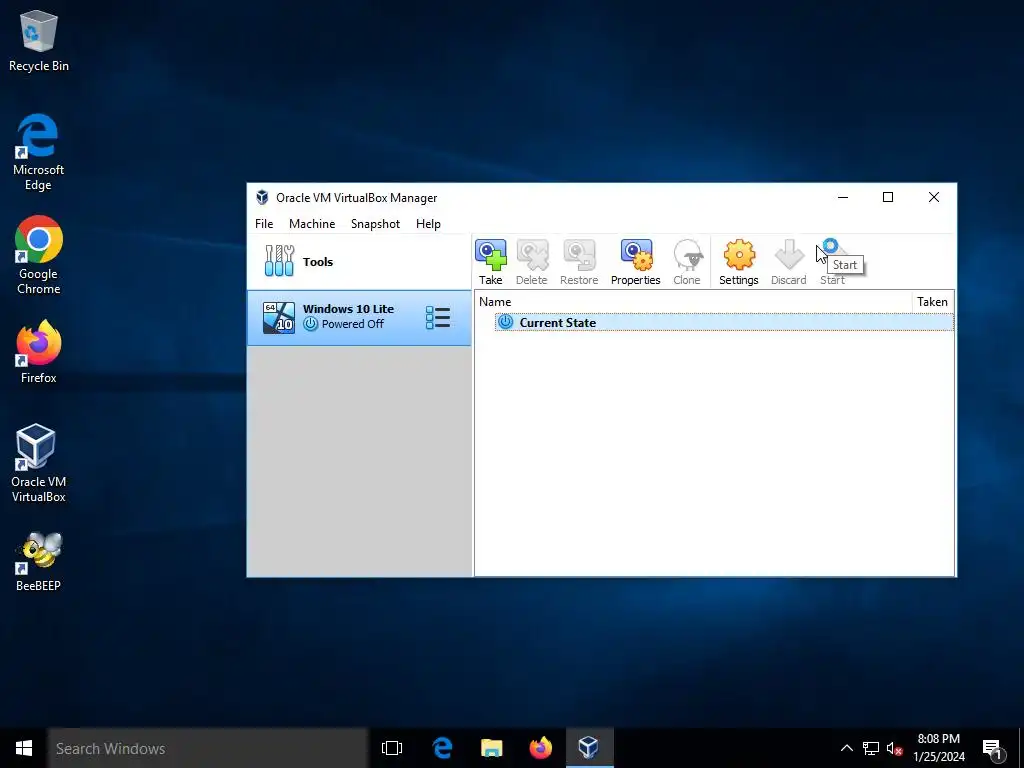Open Firefox from the taskbar
The height and width of the screenshot is (768, 1024).
(x=540, y=748)
